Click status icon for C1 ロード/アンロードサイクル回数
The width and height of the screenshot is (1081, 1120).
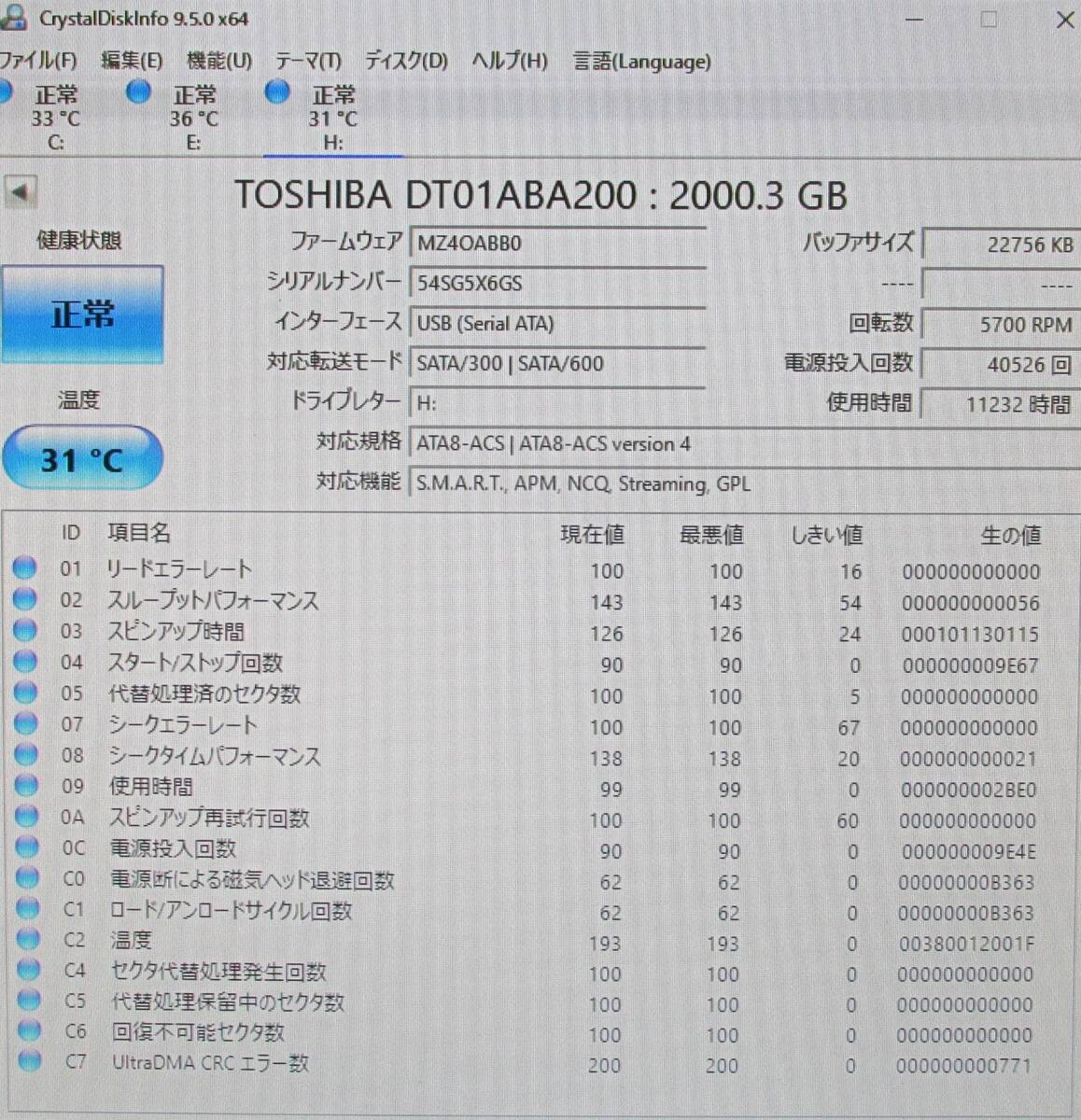pos(28,908)
